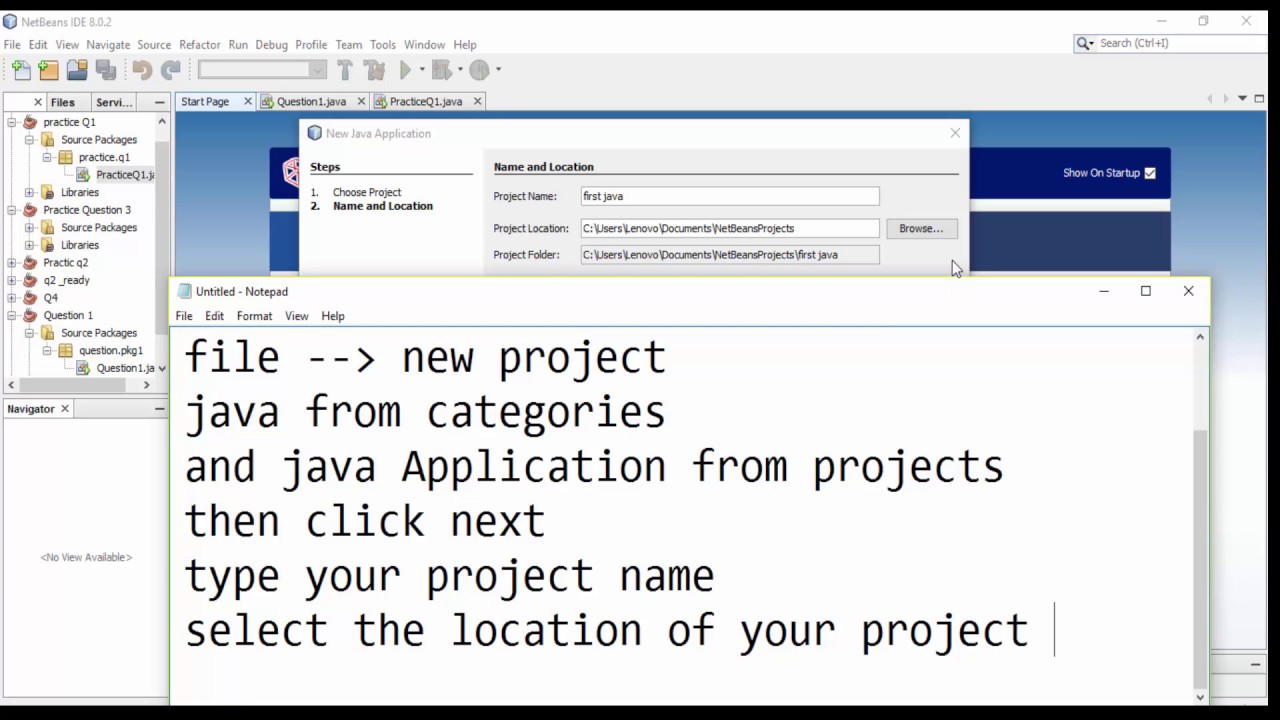1280x720 pixels.
Task: Expand the q2 _ready project node
Action: (x=12, y=280)
